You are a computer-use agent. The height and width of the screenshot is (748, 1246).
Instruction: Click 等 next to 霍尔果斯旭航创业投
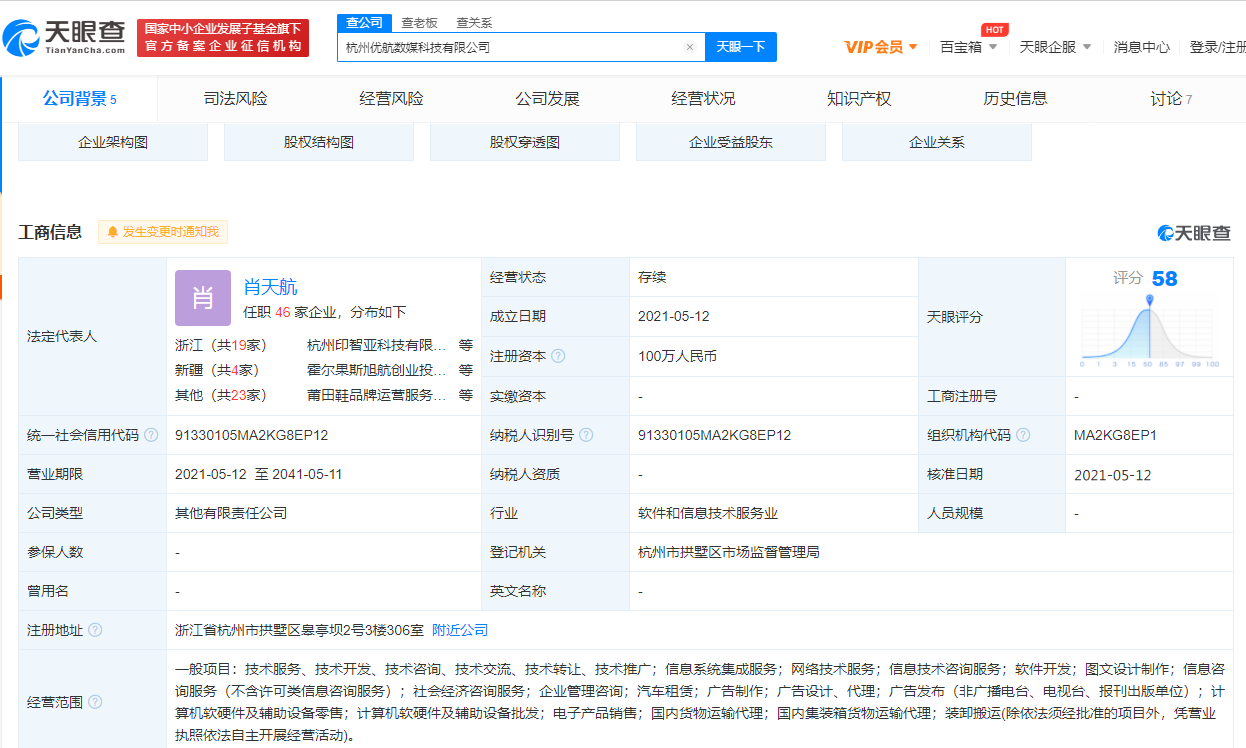click(x=466, y=370)
